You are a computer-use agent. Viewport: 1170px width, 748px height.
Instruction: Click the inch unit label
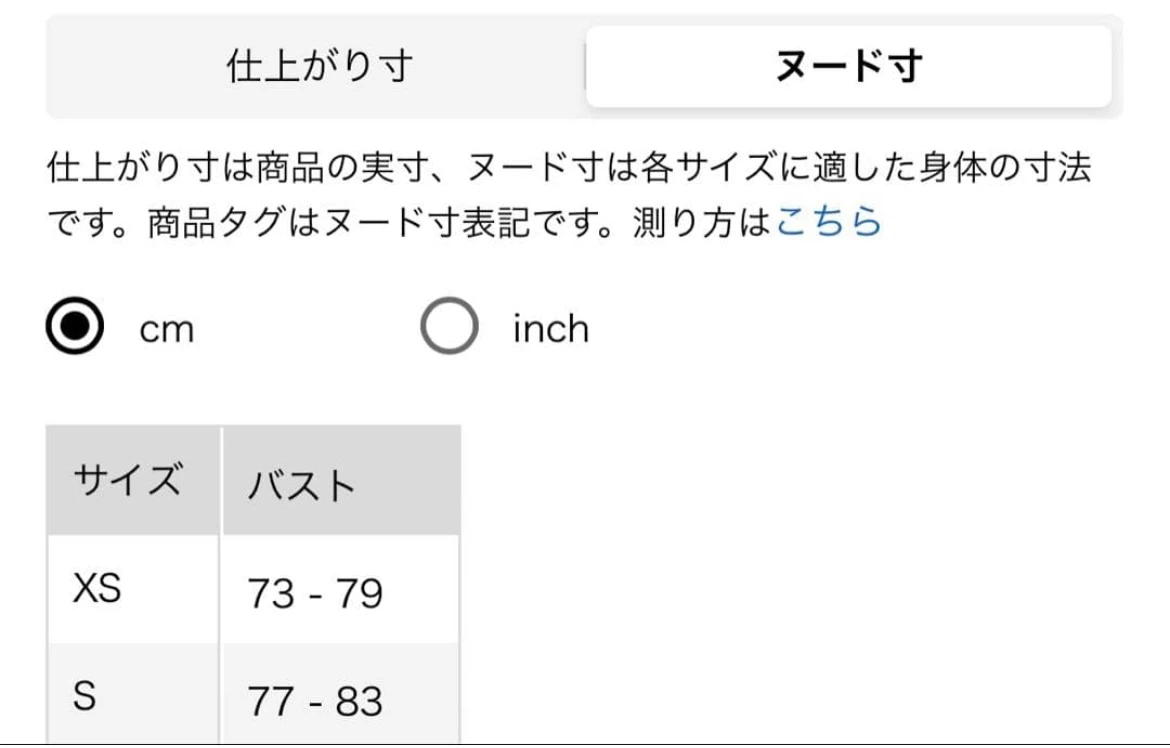[551, 328]
